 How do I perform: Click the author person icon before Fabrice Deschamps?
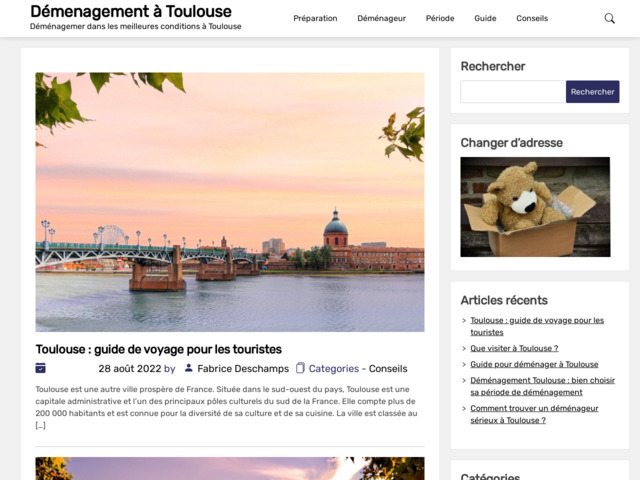click(189, 368)
